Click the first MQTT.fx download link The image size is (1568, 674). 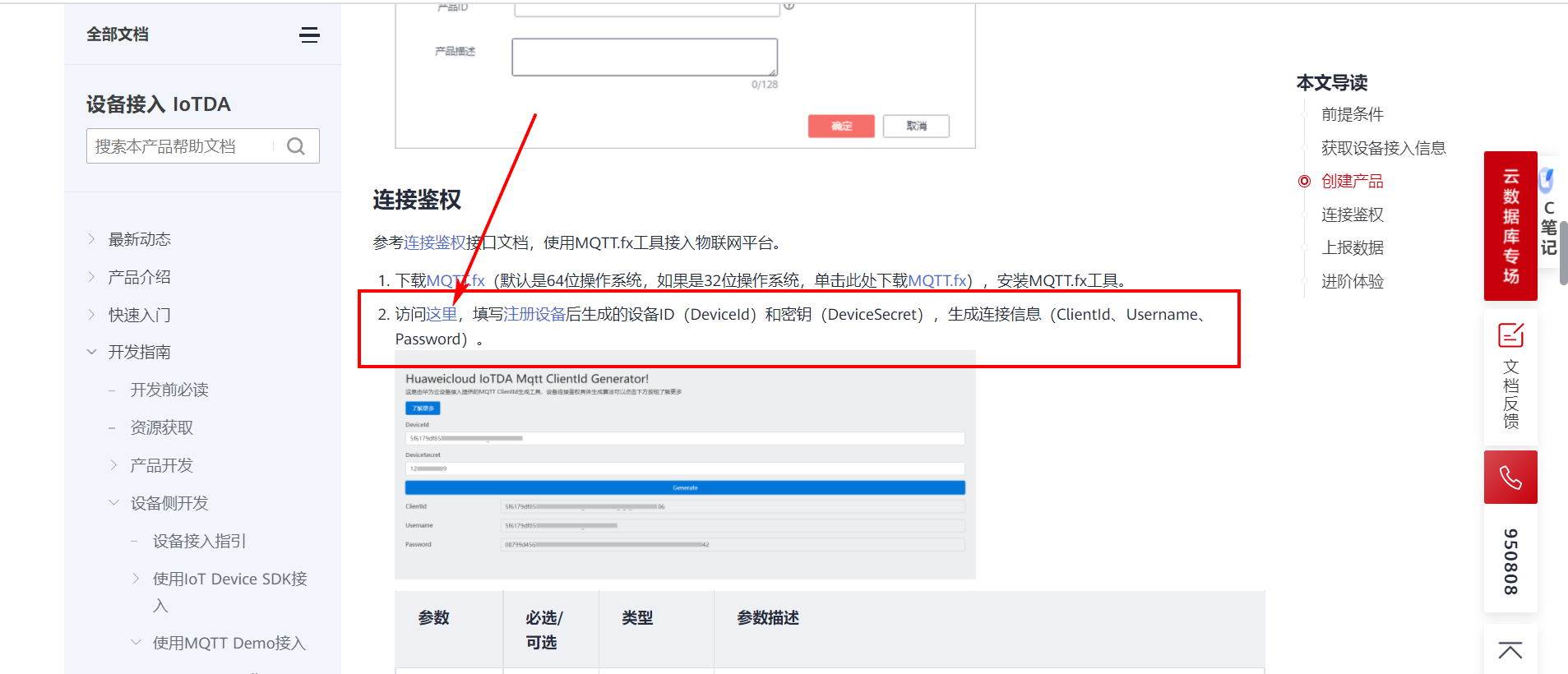pos(456,280)
